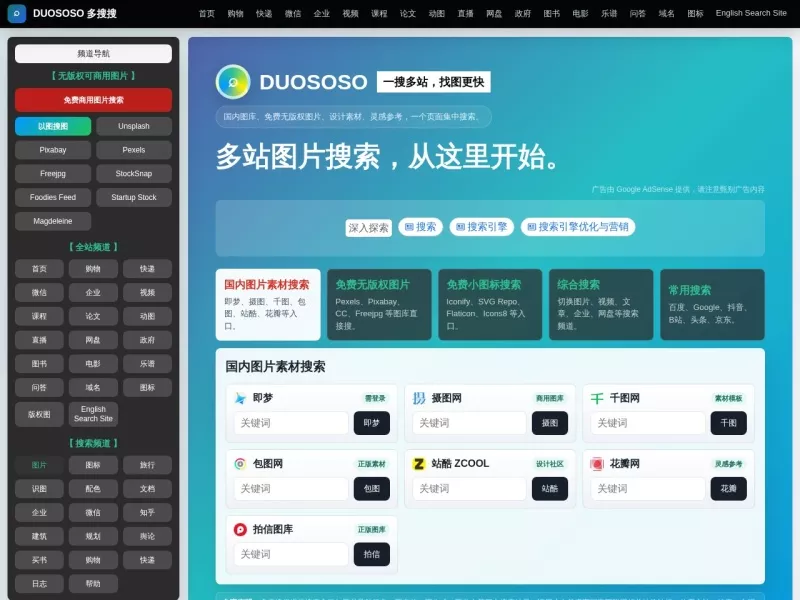Open the 舆论 search channel

147,536
